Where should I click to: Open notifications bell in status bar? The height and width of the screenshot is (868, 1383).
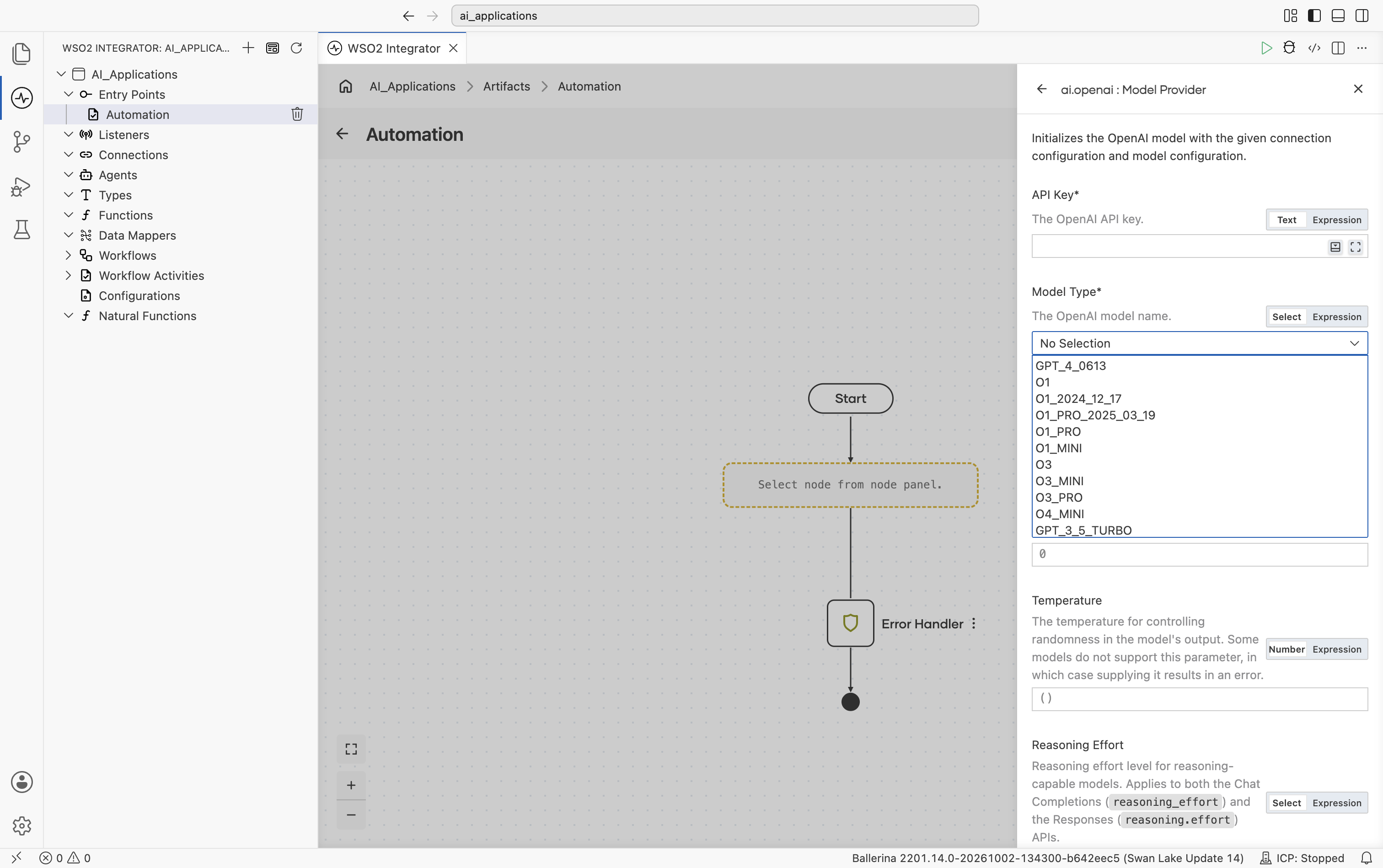[1367, 857]
